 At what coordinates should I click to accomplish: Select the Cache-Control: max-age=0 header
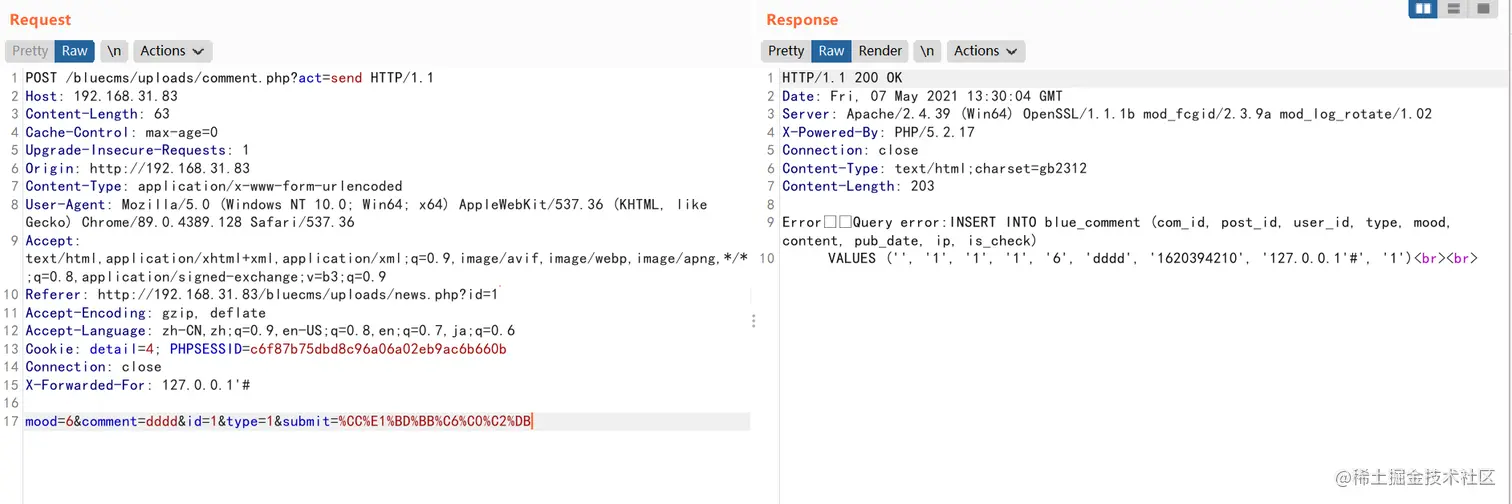121,132
